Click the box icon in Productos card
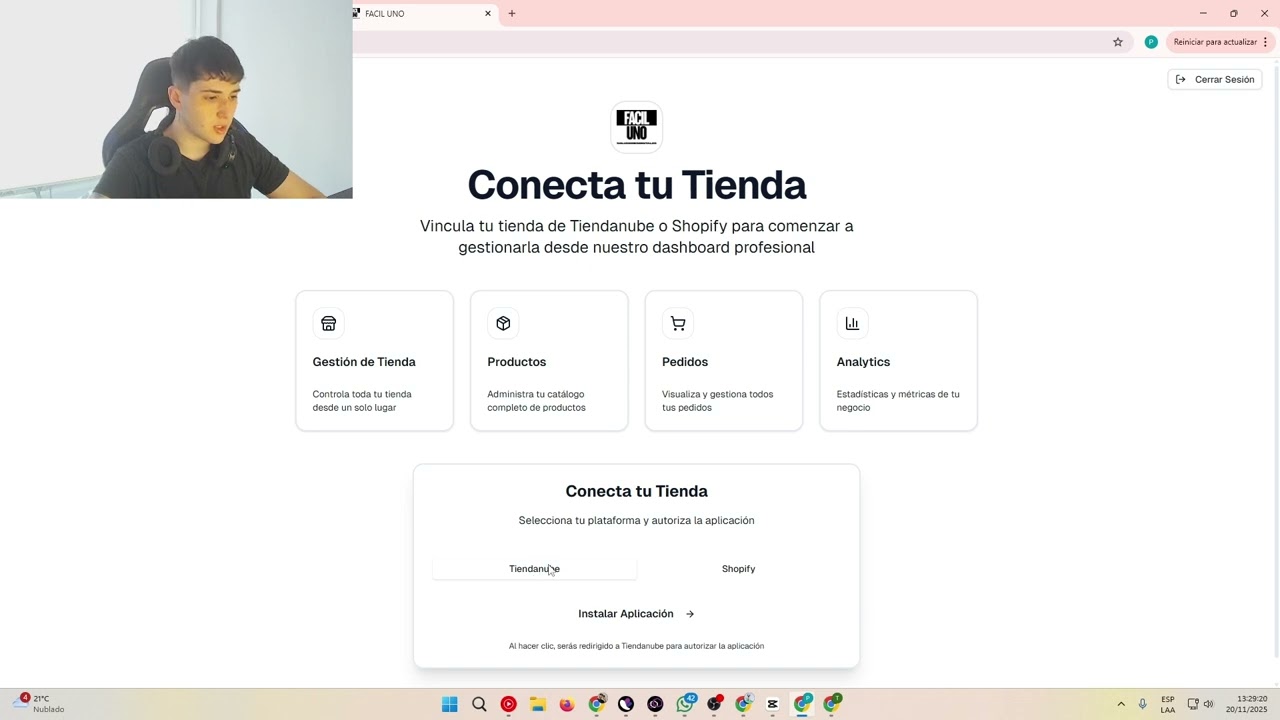1280x720 pixels. 503,323
